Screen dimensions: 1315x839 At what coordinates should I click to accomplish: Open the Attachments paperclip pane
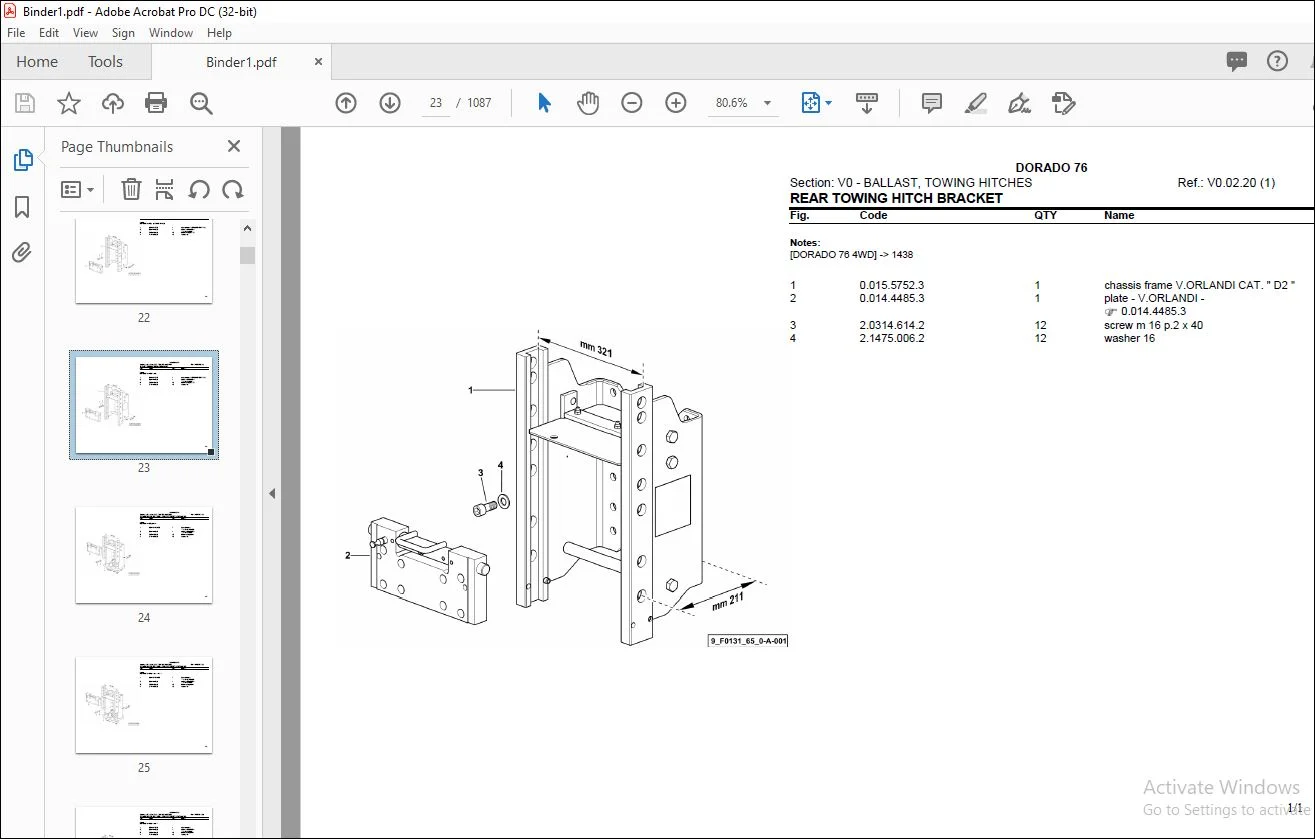click(22, 252)
